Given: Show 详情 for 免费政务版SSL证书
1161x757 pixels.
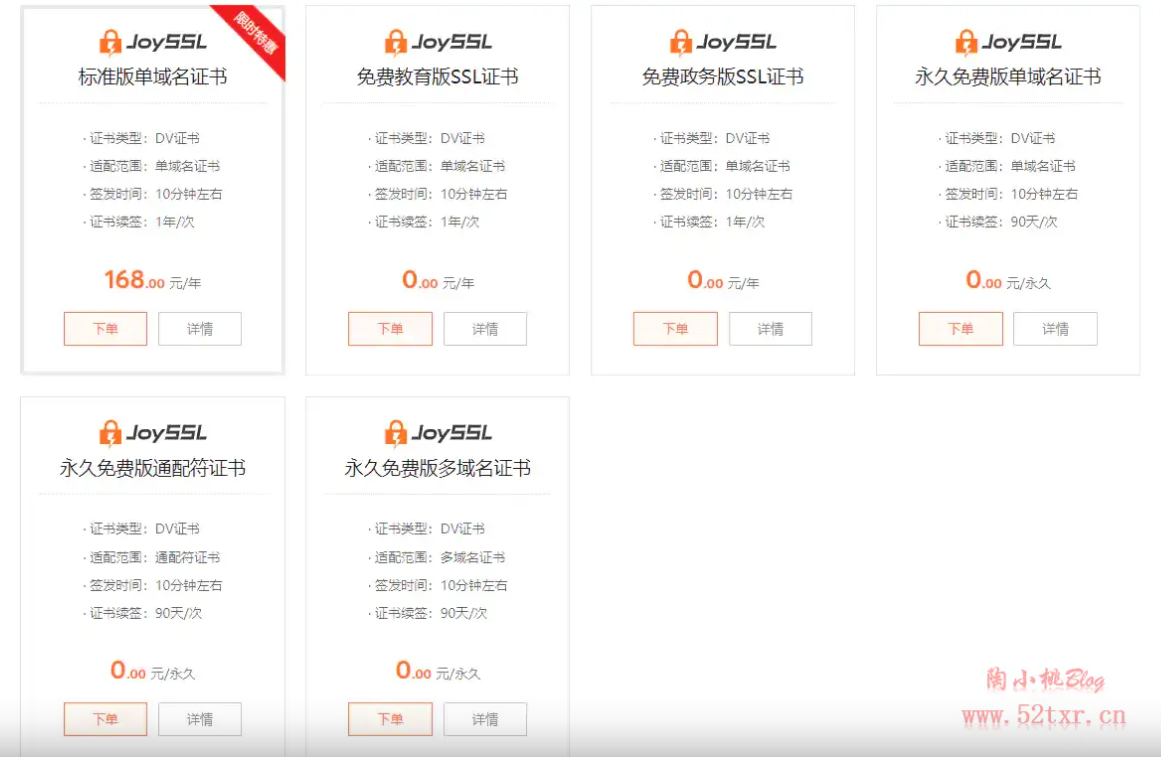Looking at the screenshot, I should tap(770, 329).
